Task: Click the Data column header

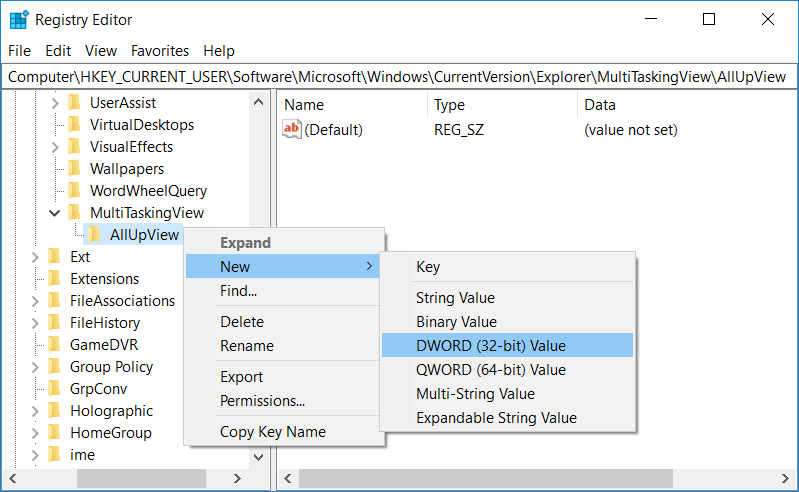Action: click(600, 105)
